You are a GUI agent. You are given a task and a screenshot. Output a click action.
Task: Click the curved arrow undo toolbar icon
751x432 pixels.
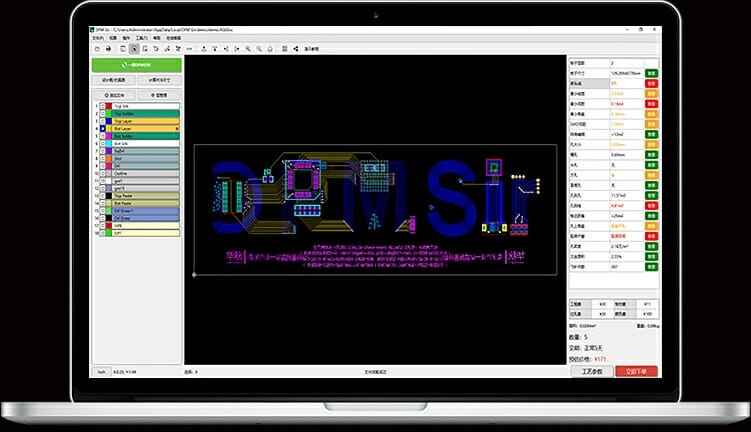156,49
